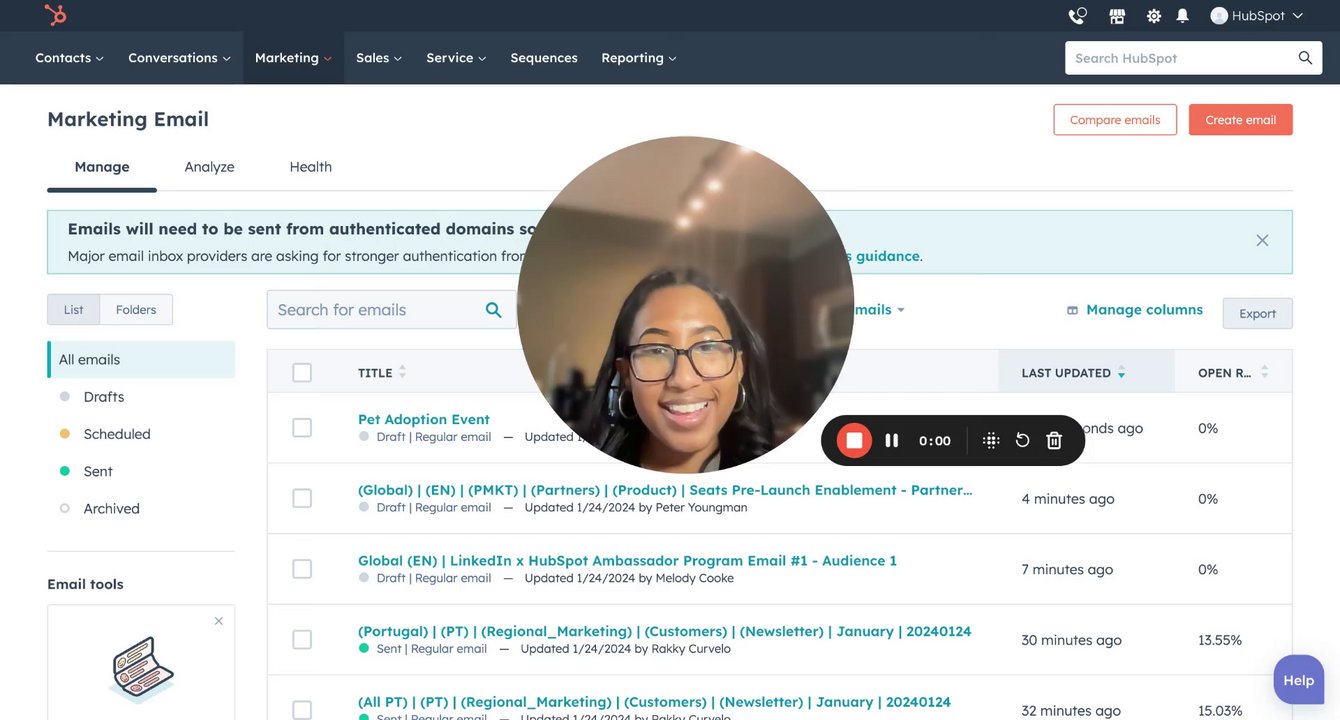Open the Portugal January 20240124 newsletter
Viewport: 1340px width, 720px height.
pyautogui.click(x=665, y=631)
